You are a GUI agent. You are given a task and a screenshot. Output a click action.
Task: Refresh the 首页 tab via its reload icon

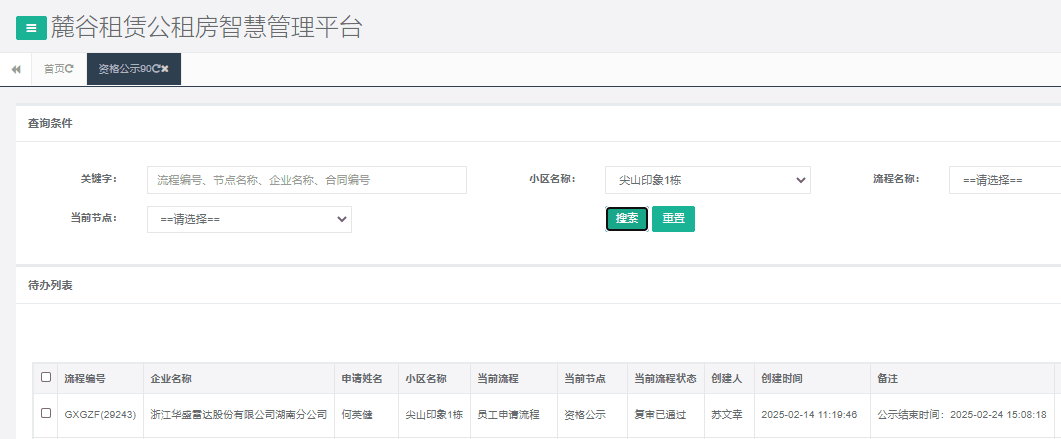(69, 69)
